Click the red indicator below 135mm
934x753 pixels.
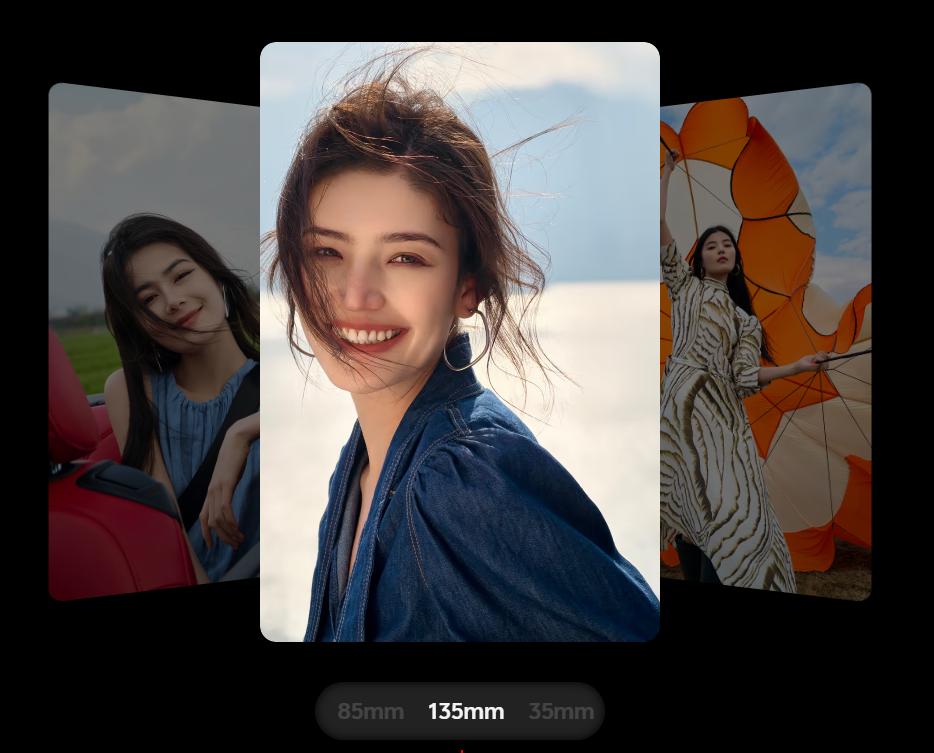tap(461, 749)
